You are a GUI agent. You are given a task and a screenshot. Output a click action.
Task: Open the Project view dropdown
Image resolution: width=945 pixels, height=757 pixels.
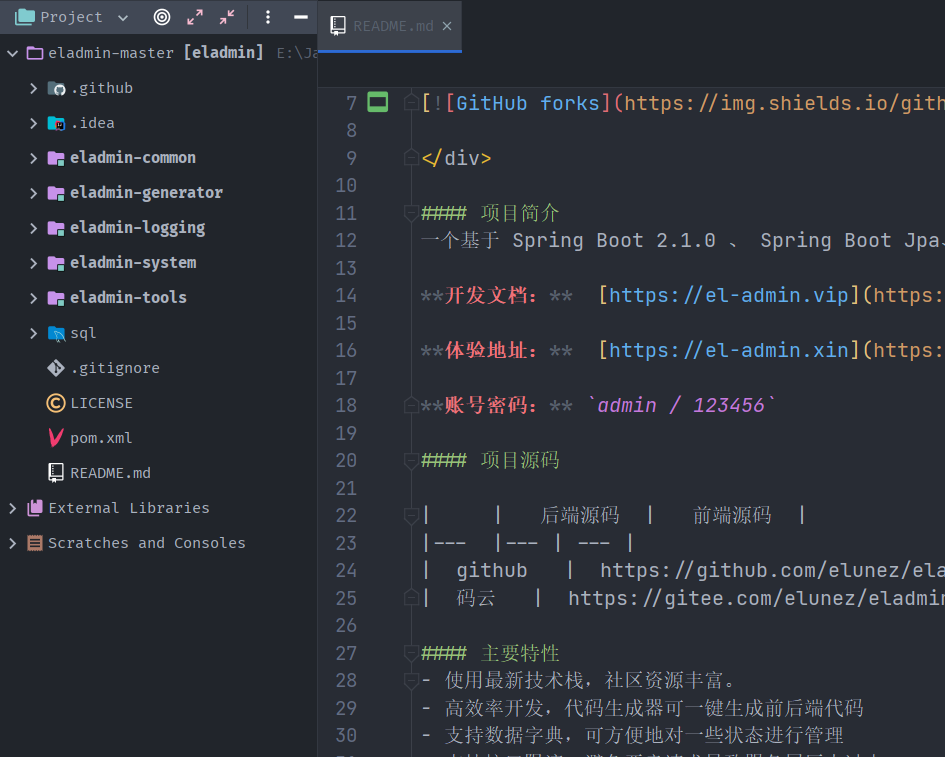pyautogui.click(x=123, y=17)
